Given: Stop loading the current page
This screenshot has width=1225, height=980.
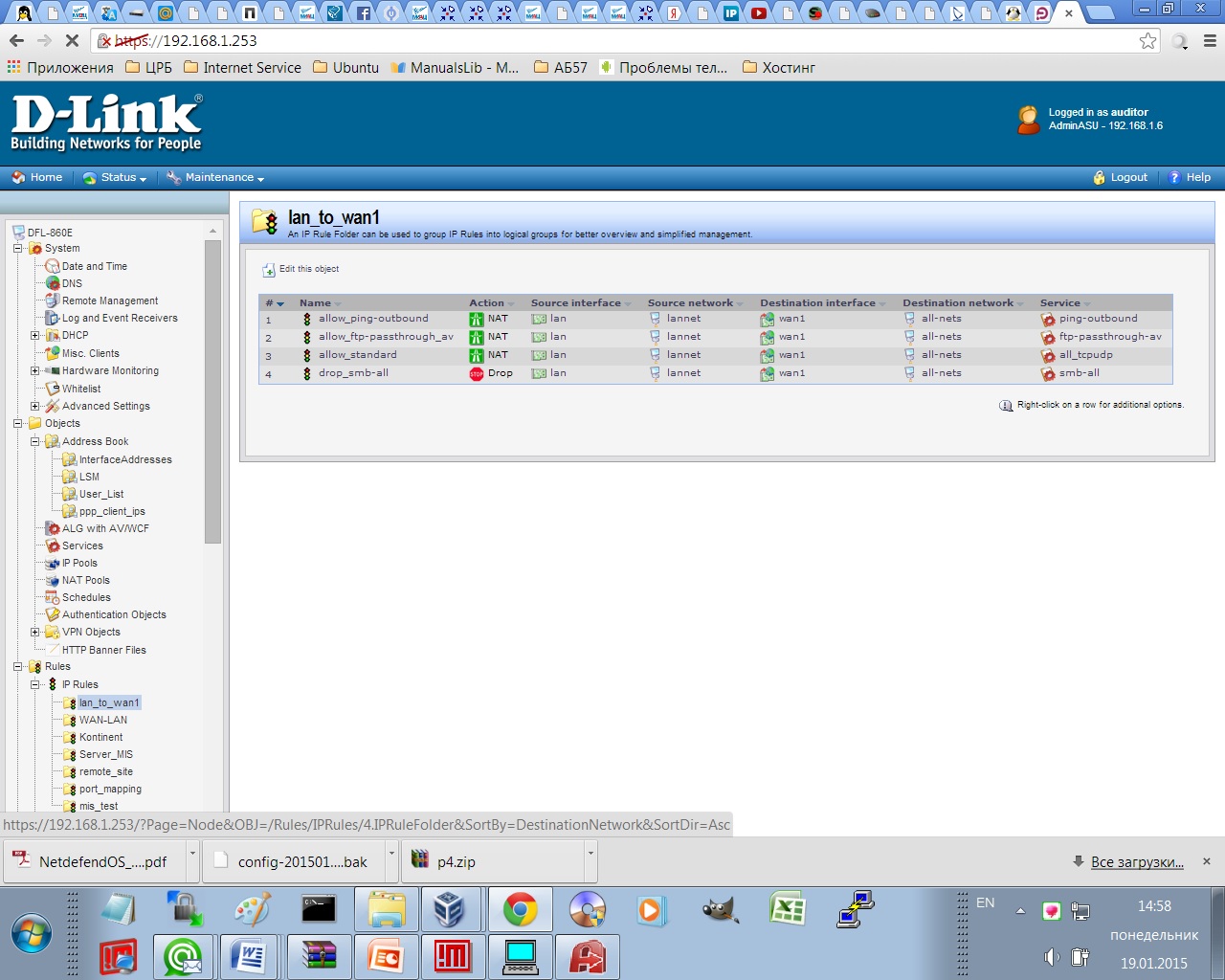Looking at the screenshot, I should coord(73,40).
